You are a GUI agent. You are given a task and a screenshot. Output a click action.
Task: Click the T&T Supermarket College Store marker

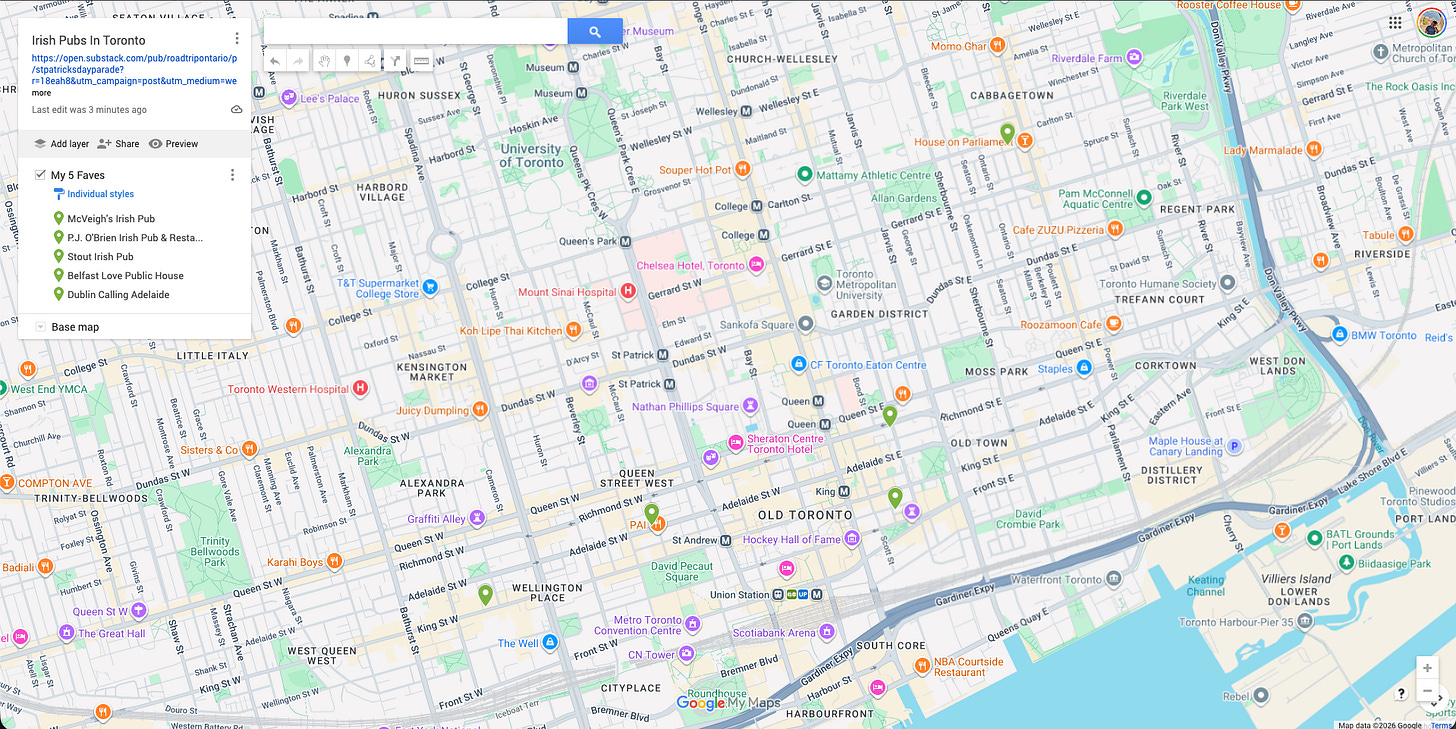tap(430, 287)
